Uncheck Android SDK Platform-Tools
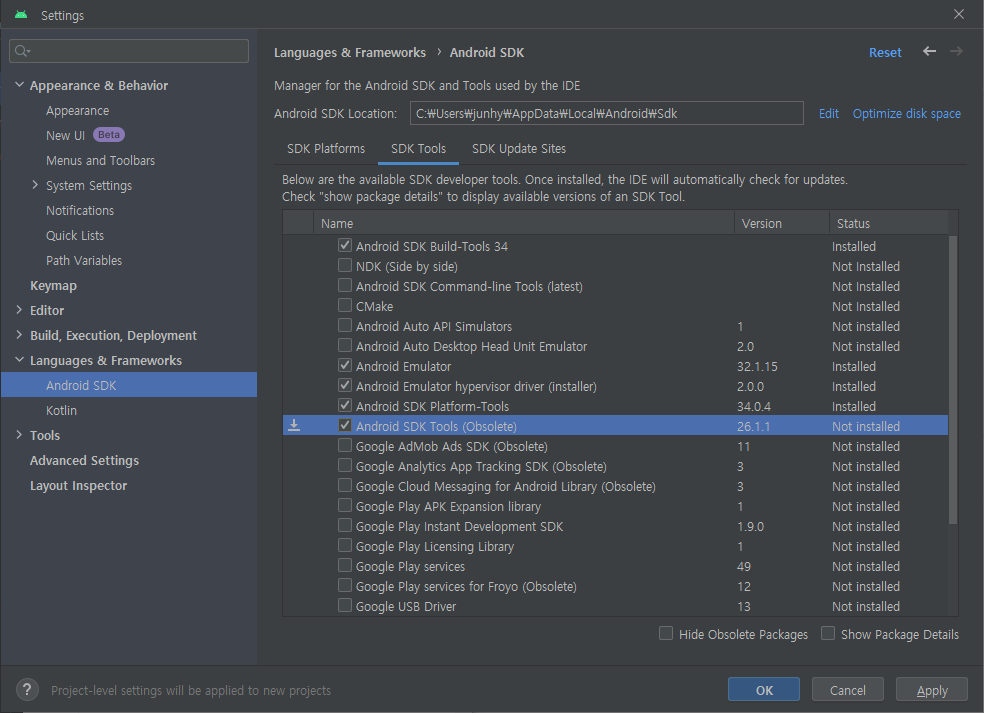Viewport: 984px width, 713px height. pyautogui.click(x=345, y=405)
